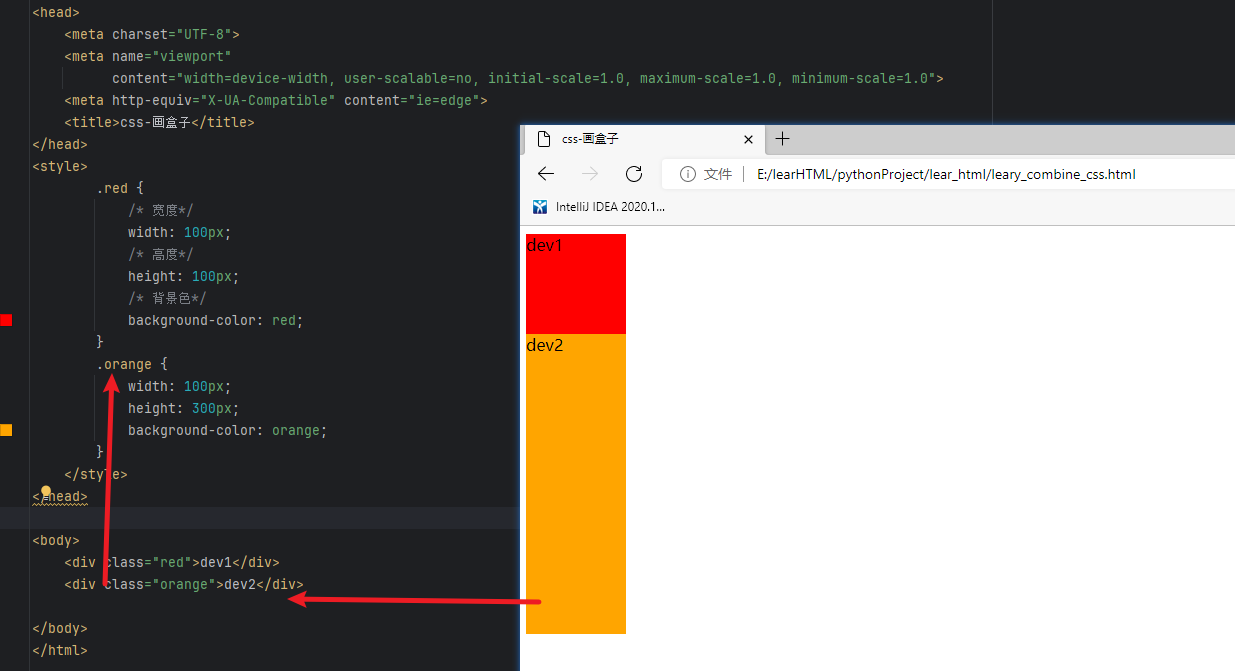The height and width of the screenshot is (671, 1235).
Task: Select the css-画盒子 browser tab
Action: click(x=645, y=140)
